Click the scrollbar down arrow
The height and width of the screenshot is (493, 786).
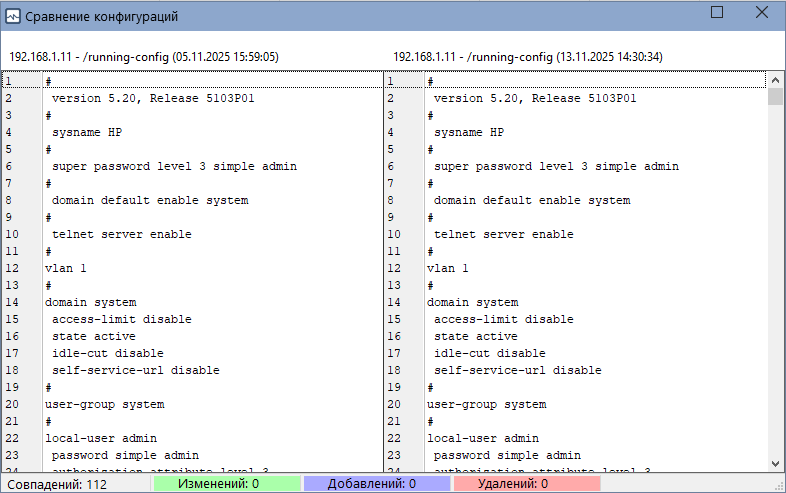775,463
